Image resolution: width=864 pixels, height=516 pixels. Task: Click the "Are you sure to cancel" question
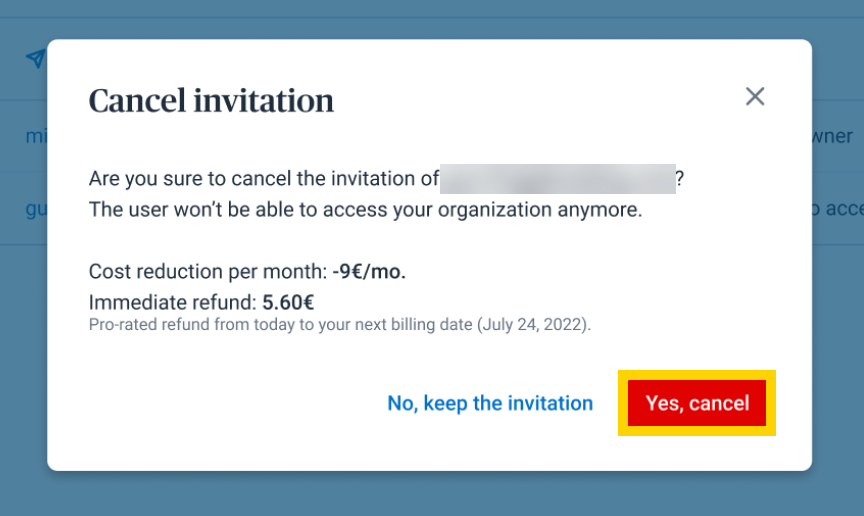264,179
